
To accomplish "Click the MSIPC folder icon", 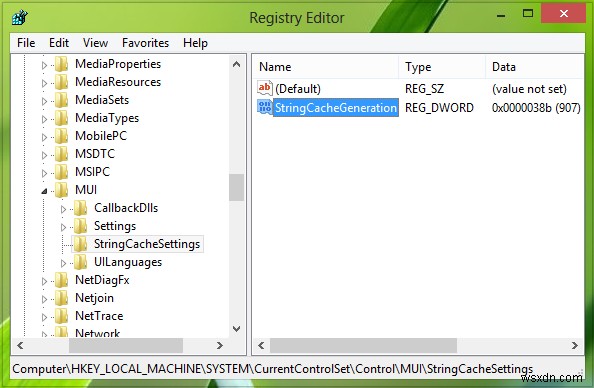I will [61, 172].
